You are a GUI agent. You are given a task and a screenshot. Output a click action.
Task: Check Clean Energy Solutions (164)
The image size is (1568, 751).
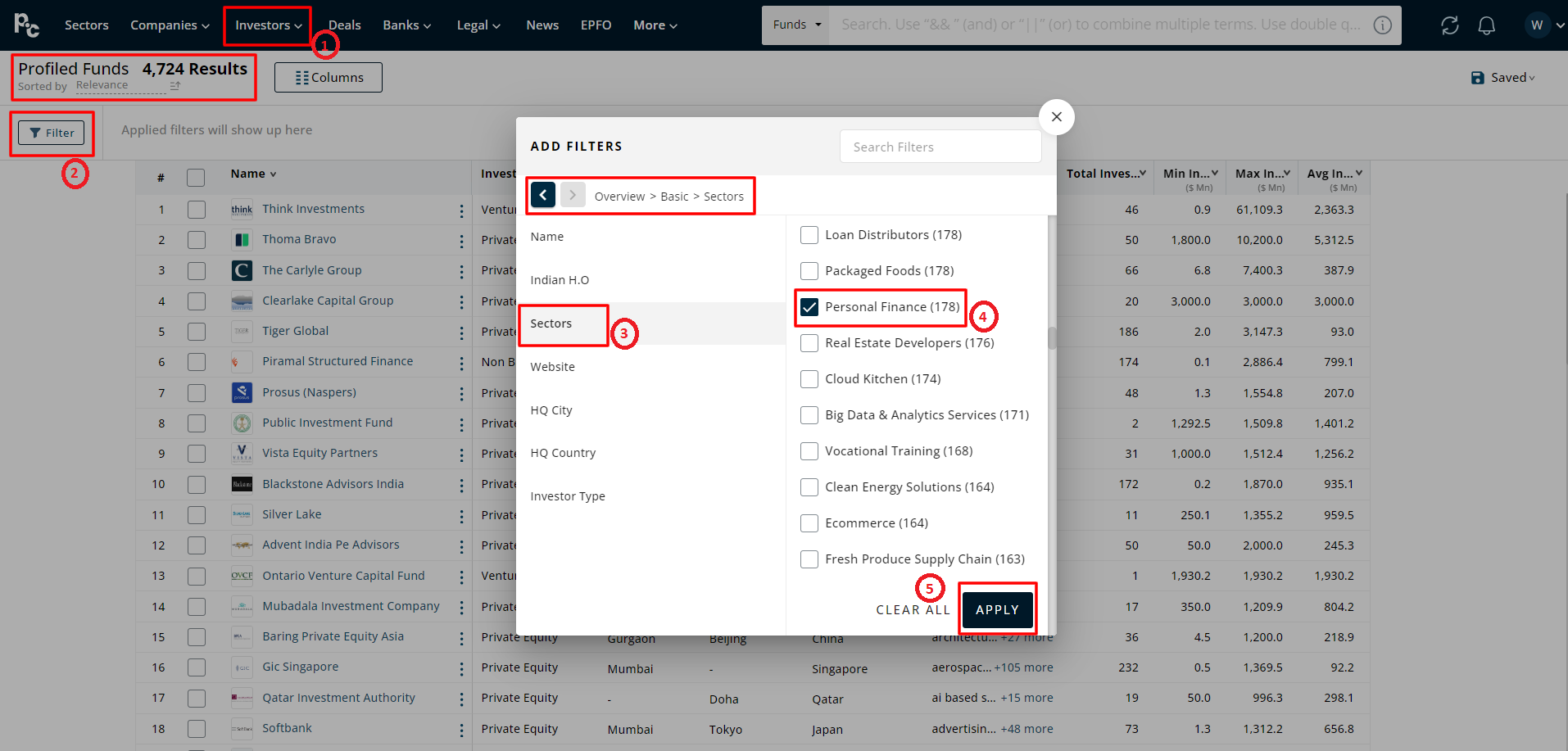pyautogui.click(x=809, y=487)
